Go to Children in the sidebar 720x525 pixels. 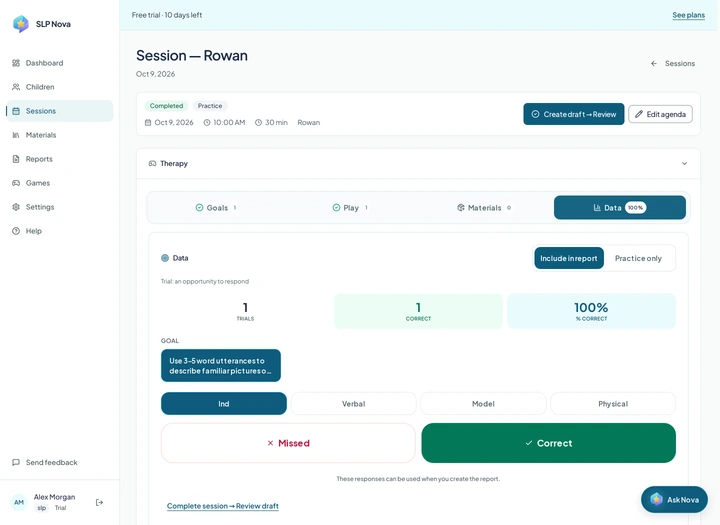[60, 87]
